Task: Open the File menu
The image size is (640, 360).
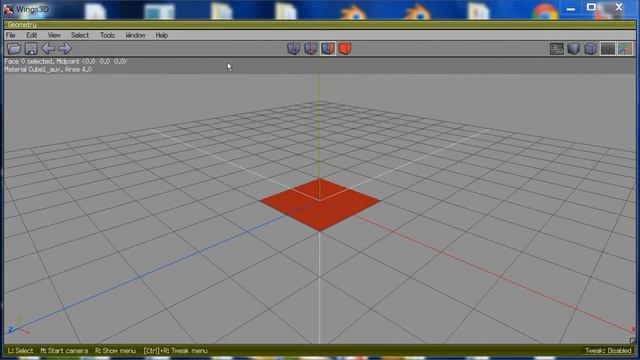Action: click(x=11, y=35)
